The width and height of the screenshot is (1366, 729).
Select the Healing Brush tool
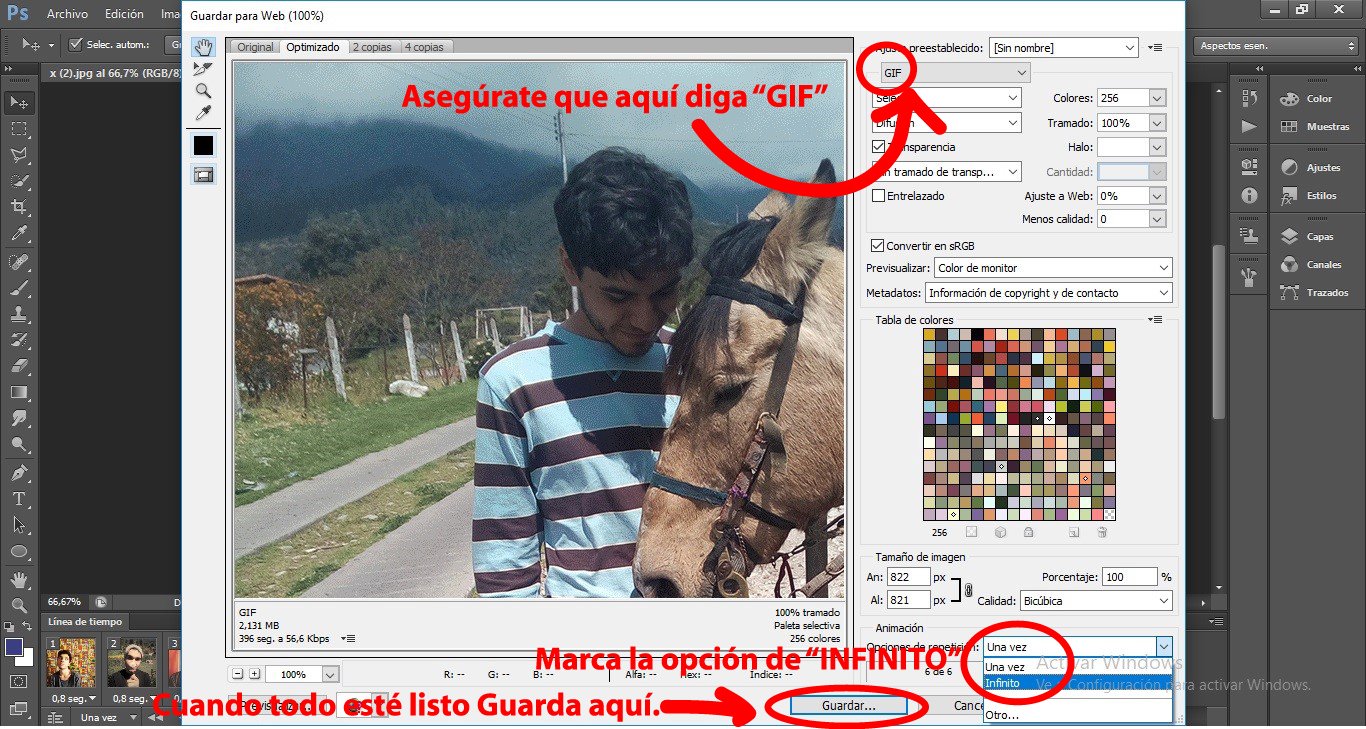tap(18, 261)
